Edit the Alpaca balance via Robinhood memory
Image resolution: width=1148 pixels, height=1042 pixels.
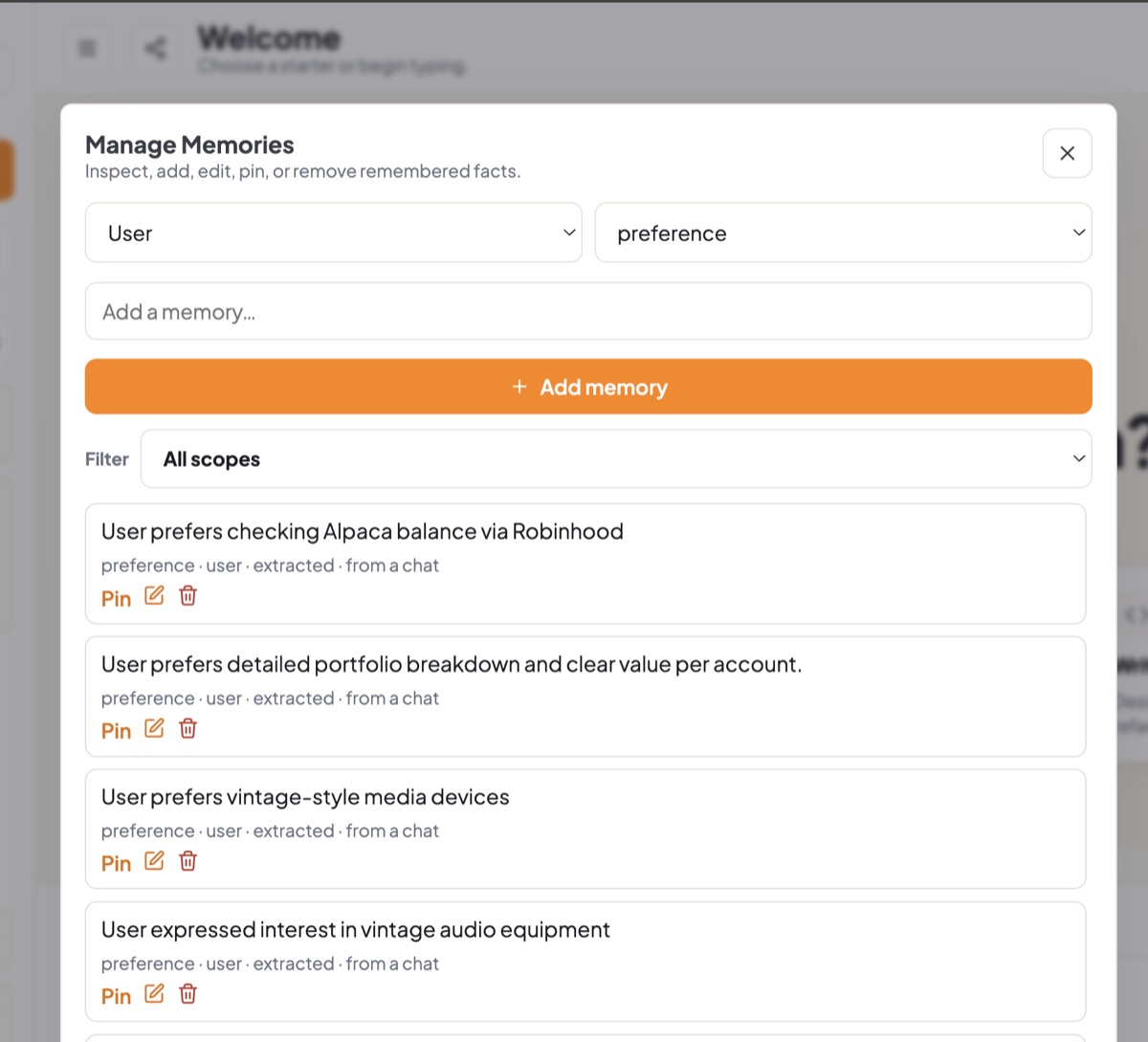pos(154,595)
